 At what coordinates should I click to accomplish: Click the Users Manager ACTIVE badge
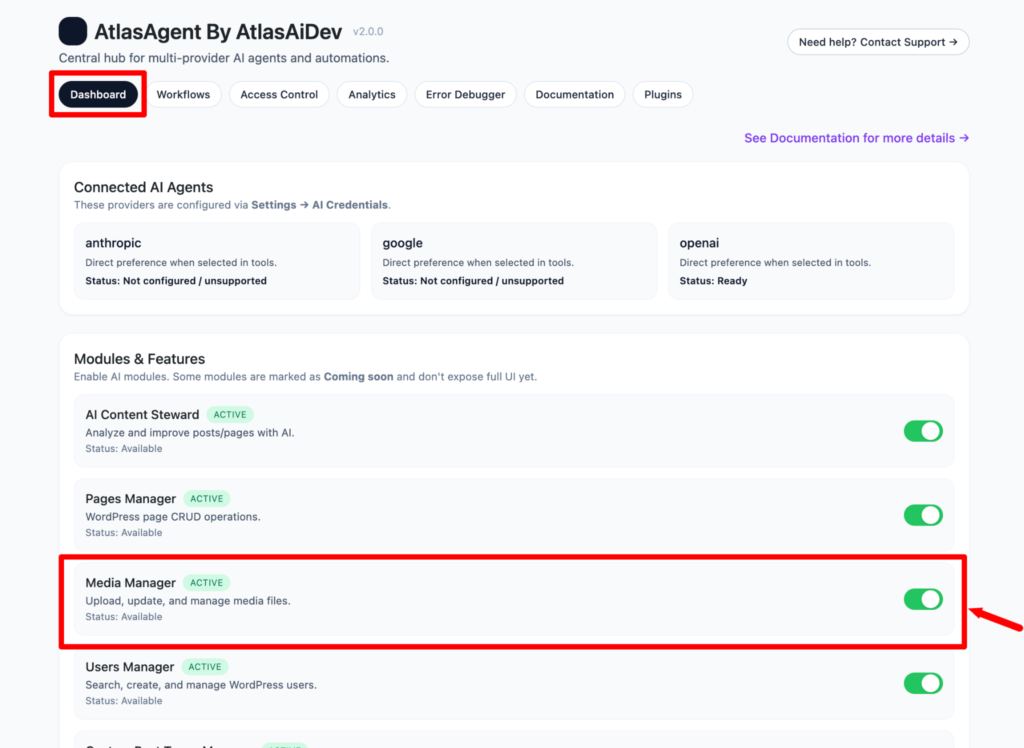coord(204,667)
